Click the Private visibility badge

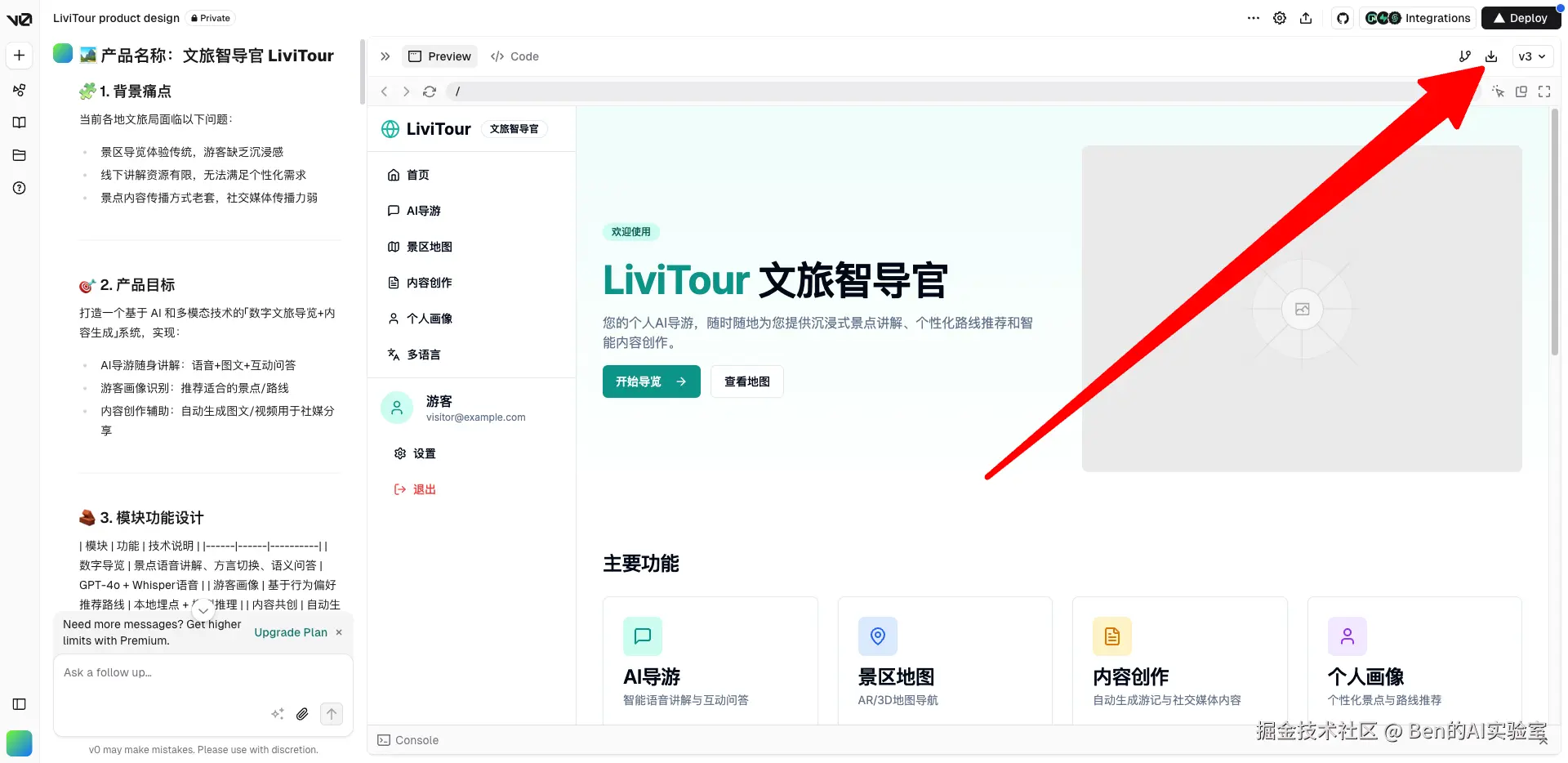click(211, 18)
